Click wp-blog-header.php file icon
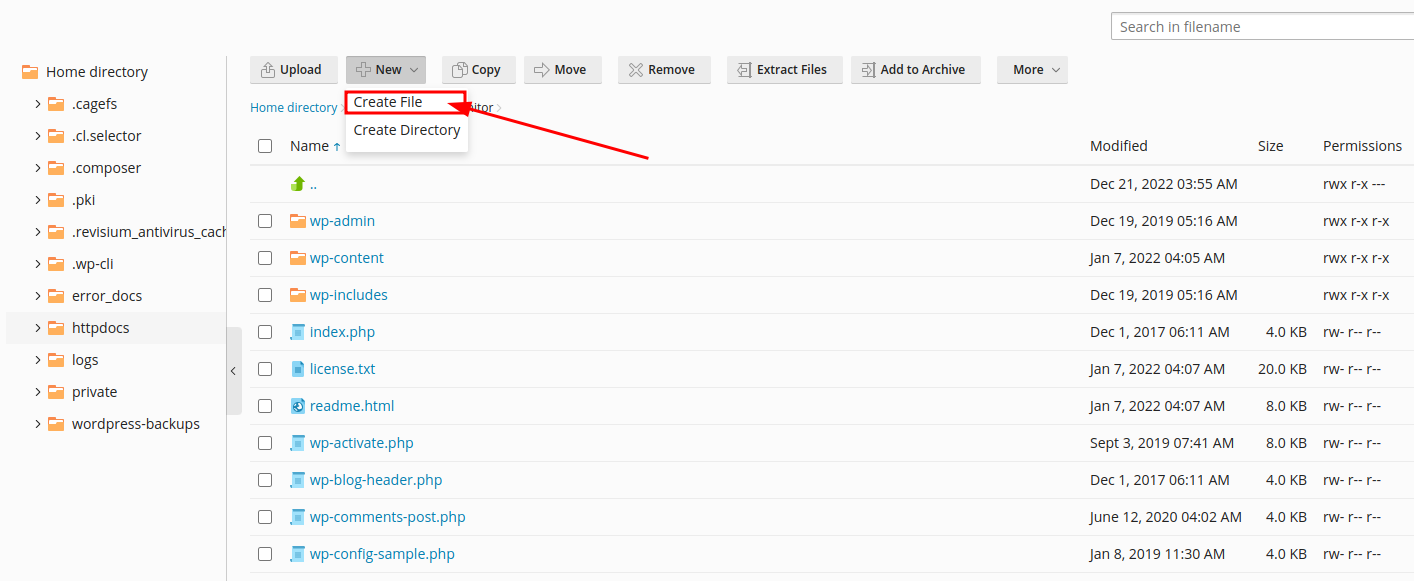 coord(297,480)
